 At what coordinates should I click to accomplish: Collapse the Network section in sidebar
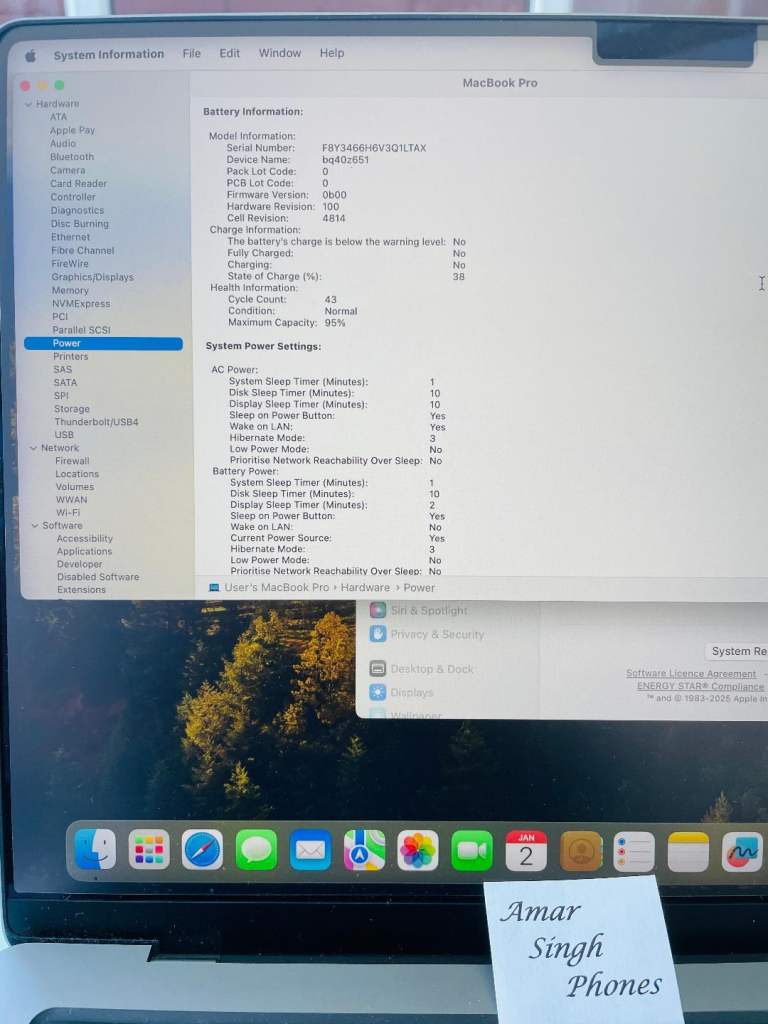tap(33, 448)
